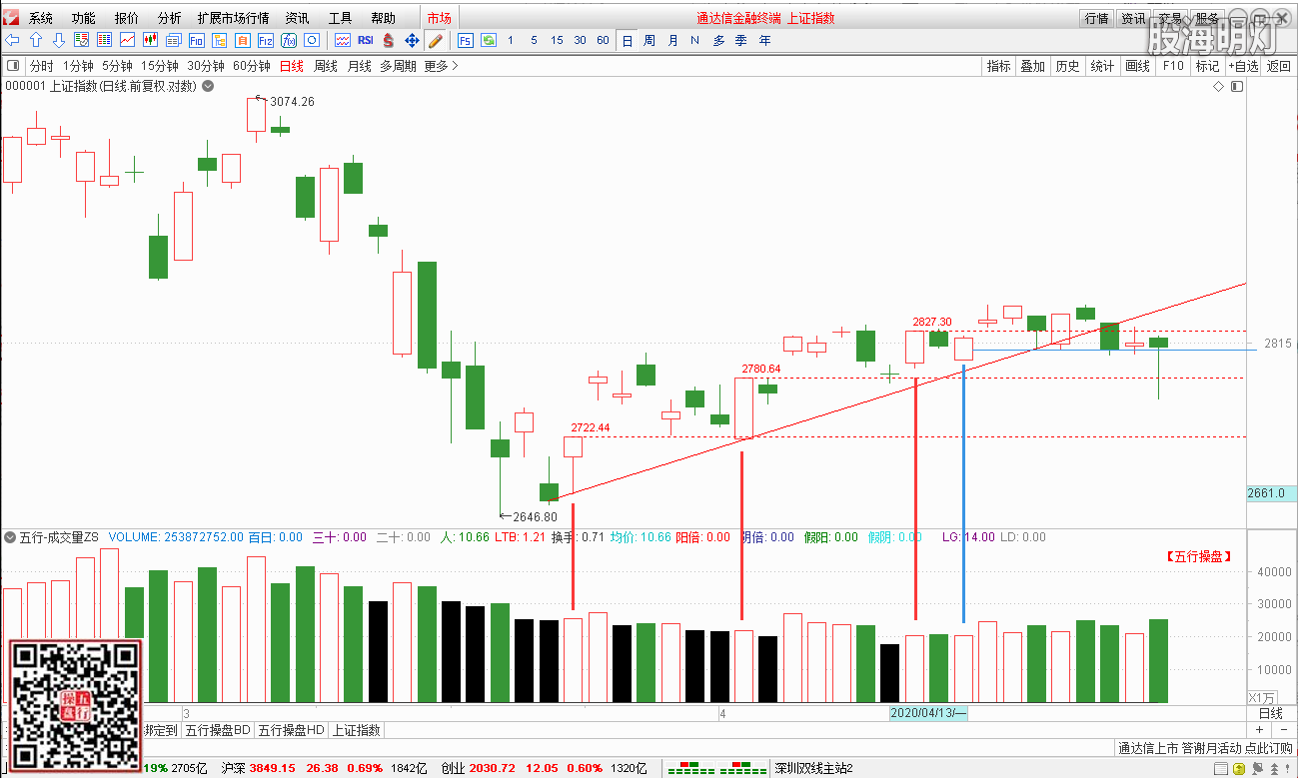The height and width of the screenshot is (778, 1298).
Task: Open the f(x) formula icon
Action: tap(288, 41)
